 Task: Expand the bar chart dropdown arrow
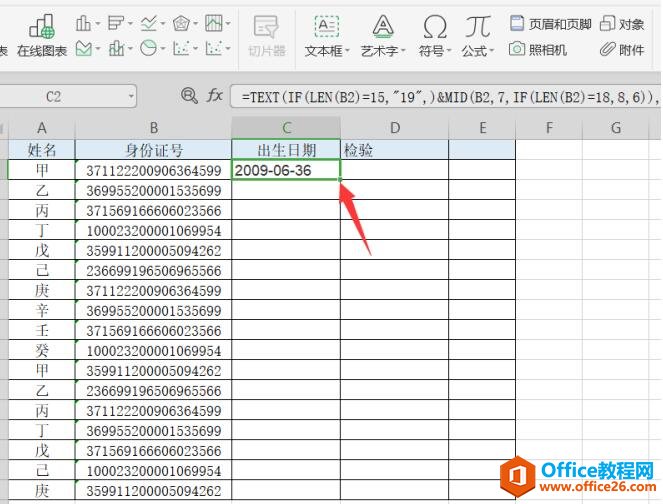[130, 24]
